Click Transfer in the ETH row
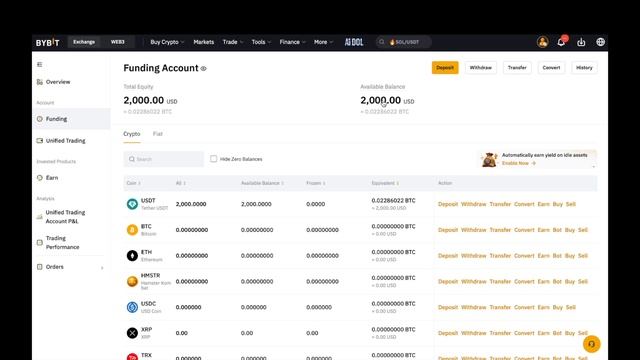The image size is (640, 360). tap(500, 256)
